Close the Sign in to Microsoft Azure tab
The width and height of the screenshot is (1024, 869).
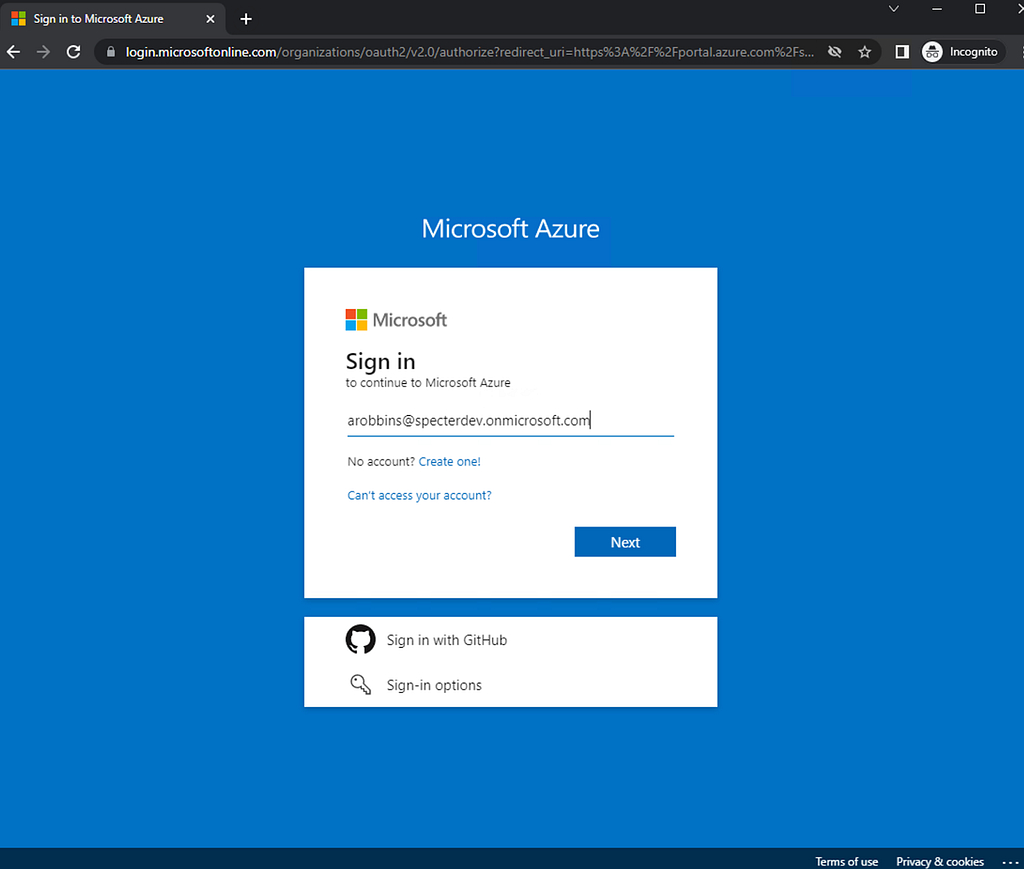coord(210,19)
